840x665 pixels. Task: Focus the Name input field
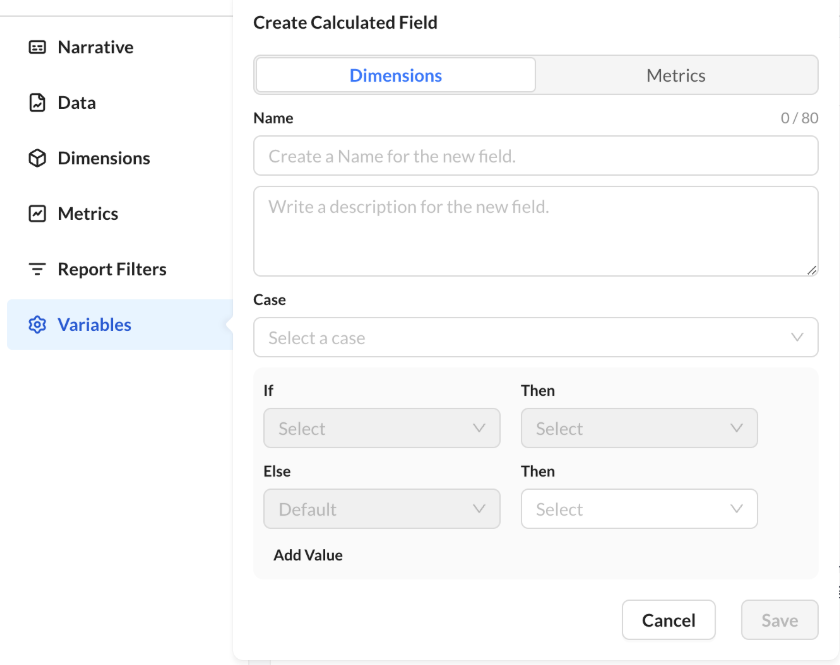pyautogui.click(x=536, y=156)
